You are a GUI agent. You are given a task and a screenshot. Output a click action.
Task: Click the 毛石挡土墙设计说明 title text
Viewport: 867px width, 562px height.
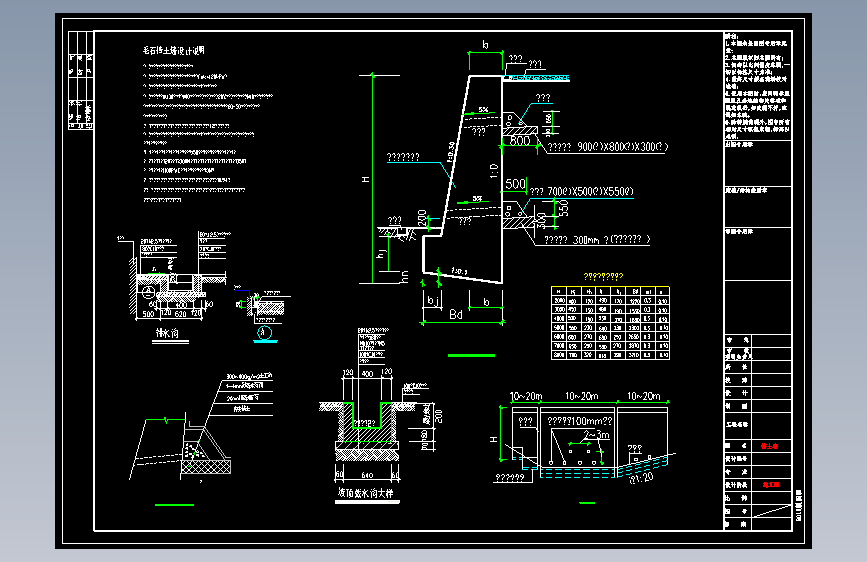coord(174,50)
